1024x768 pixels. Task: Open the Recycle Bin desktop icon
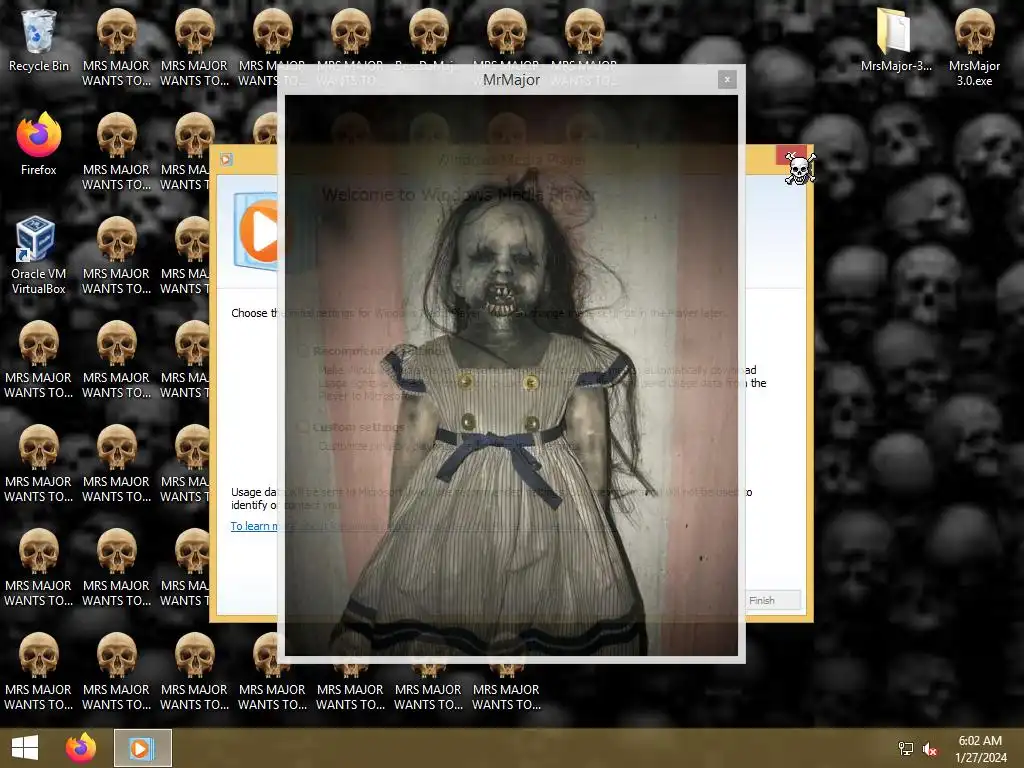click(x=39, y=40)
